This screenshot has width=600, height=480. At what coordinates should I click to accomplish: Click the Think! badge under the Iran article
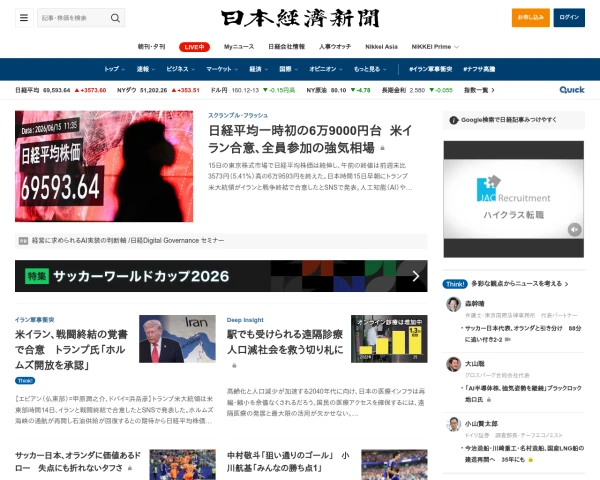pos(25,381)
